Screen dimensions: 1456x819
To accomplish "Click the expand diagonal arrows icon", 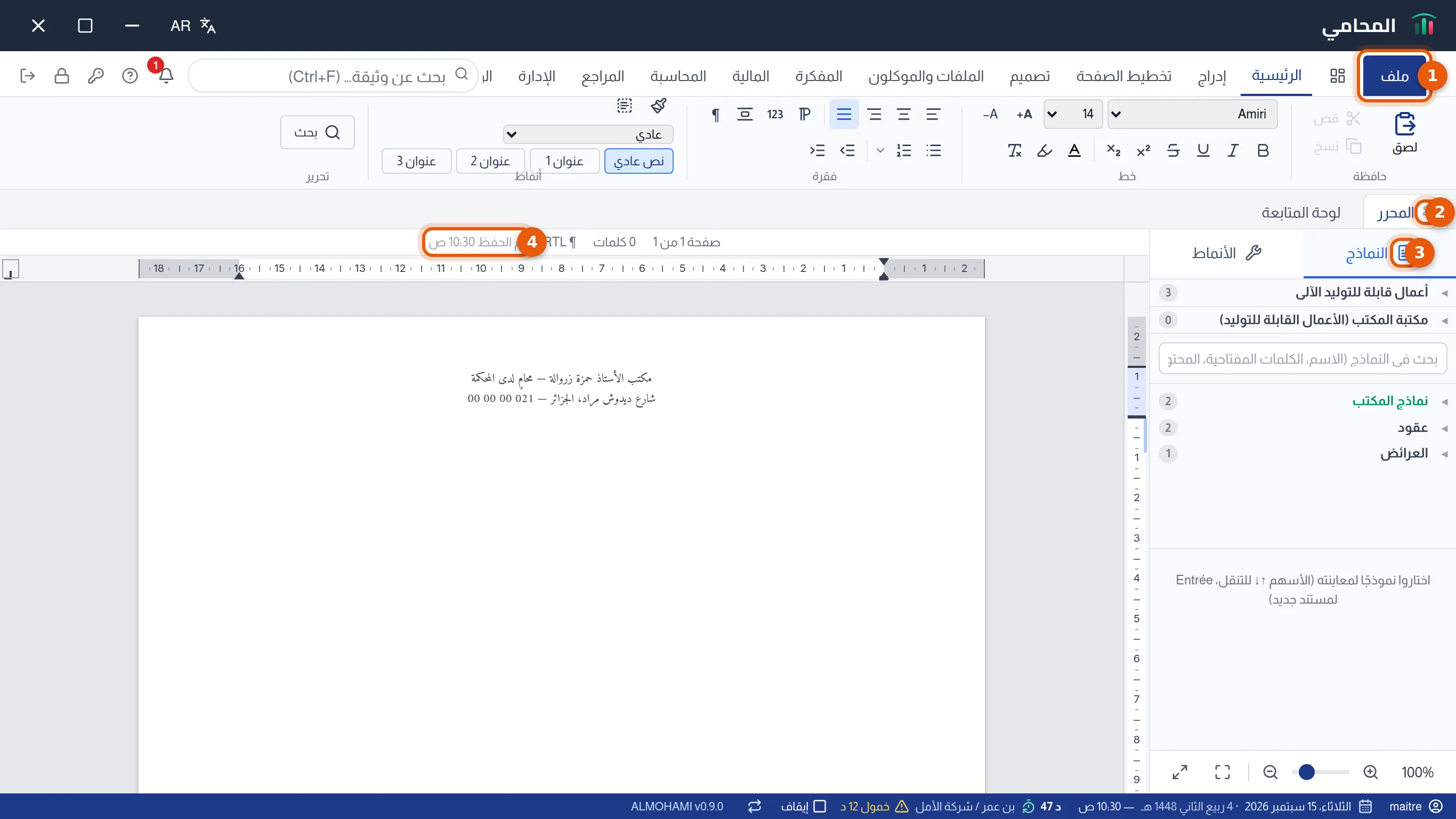I will coord(1179,772).
